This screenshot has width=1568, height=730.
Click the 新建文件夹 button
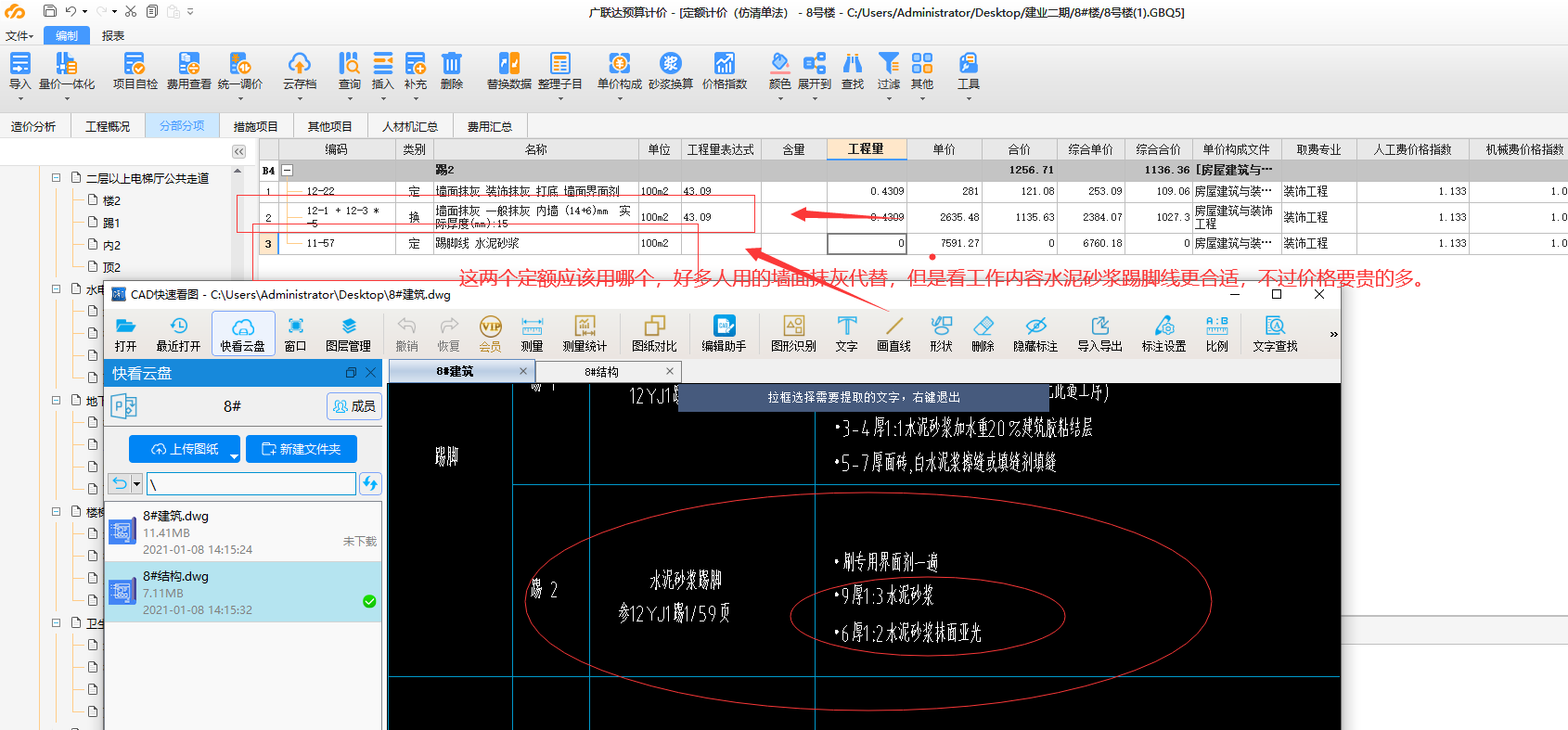[302, 449]
